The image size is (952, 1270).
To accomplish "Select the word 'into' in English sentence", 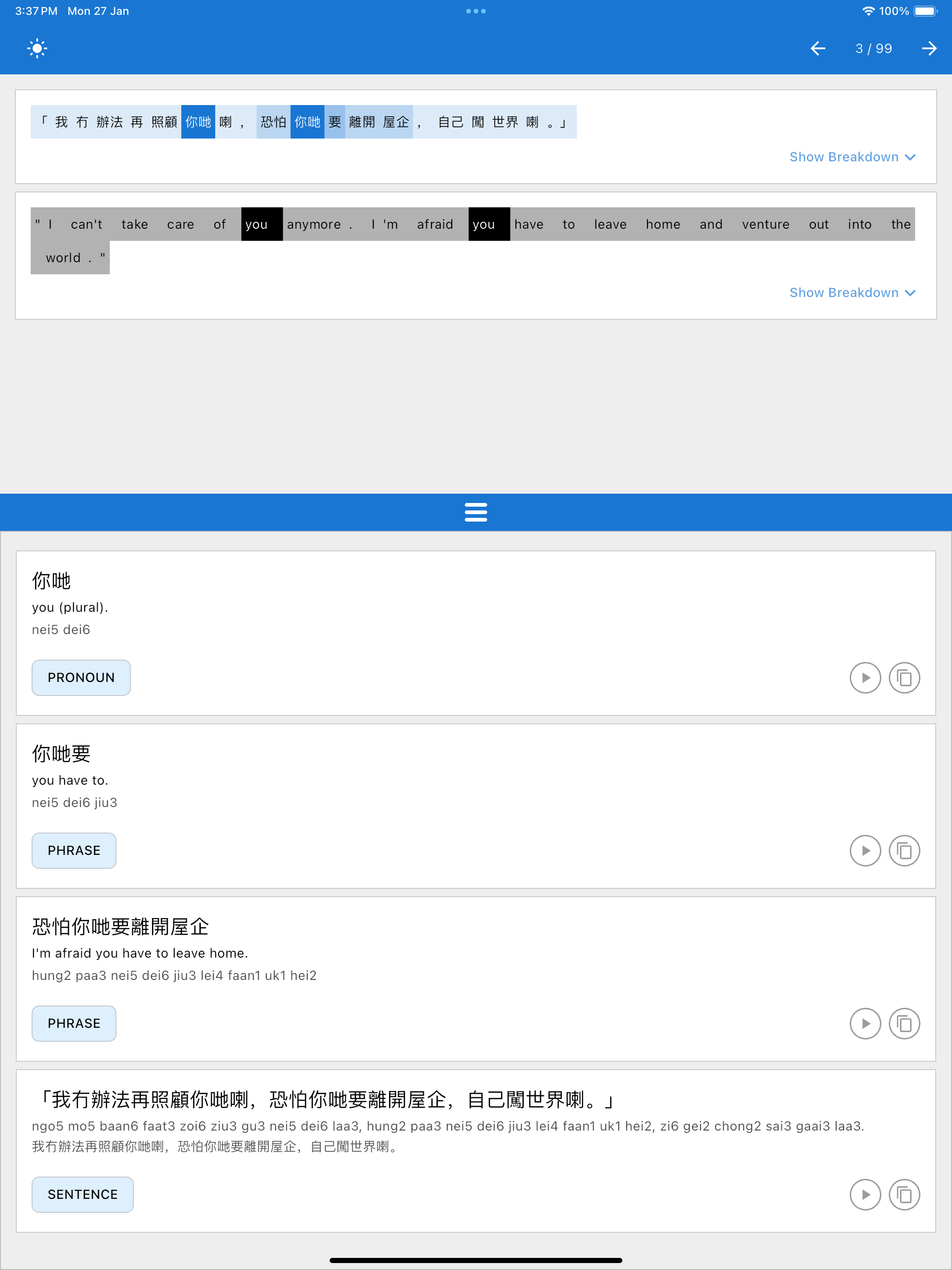I will (x=859, y=224).
